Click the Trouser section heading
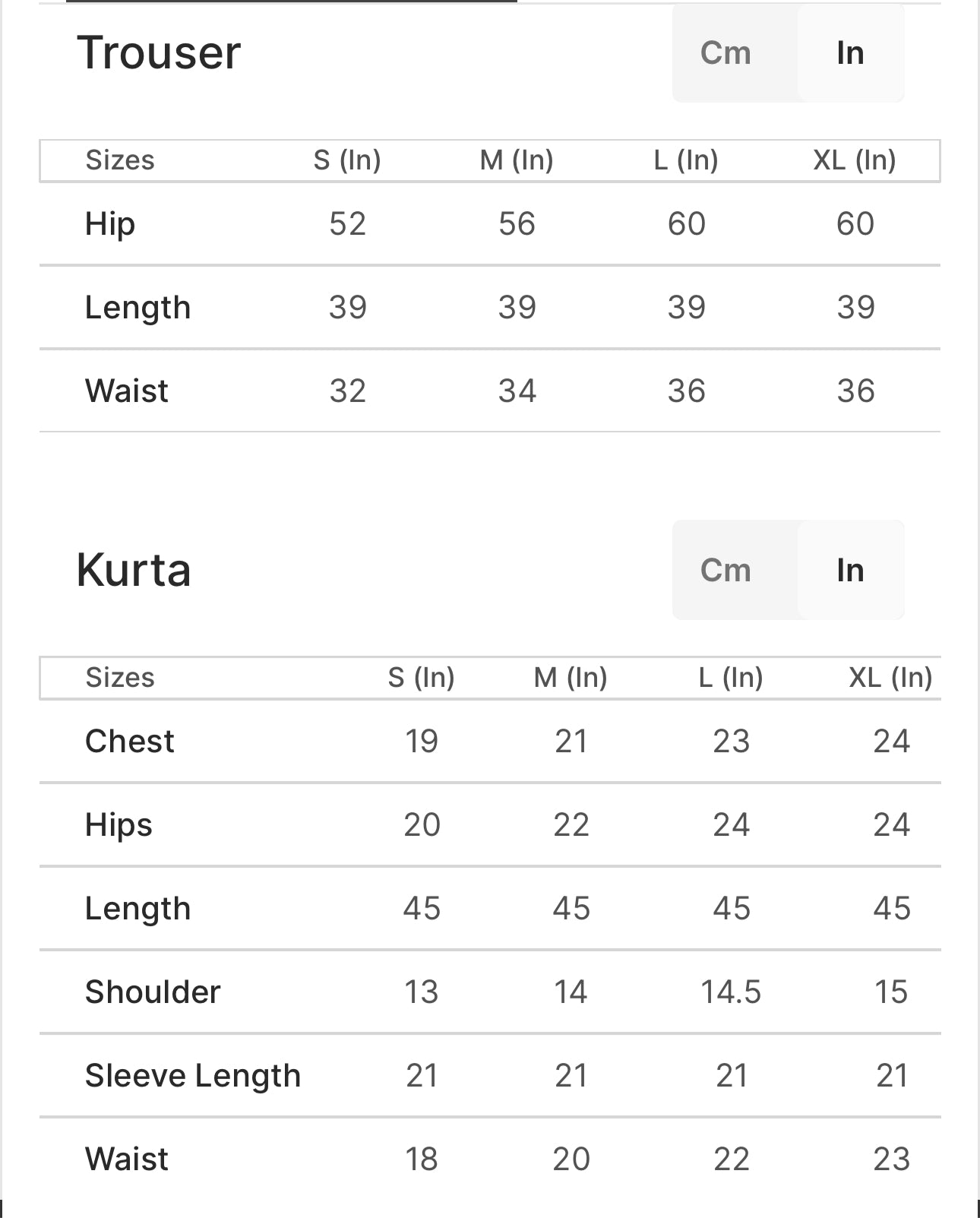This screenshot has height=1218, width=980. (x=159, y=53)
